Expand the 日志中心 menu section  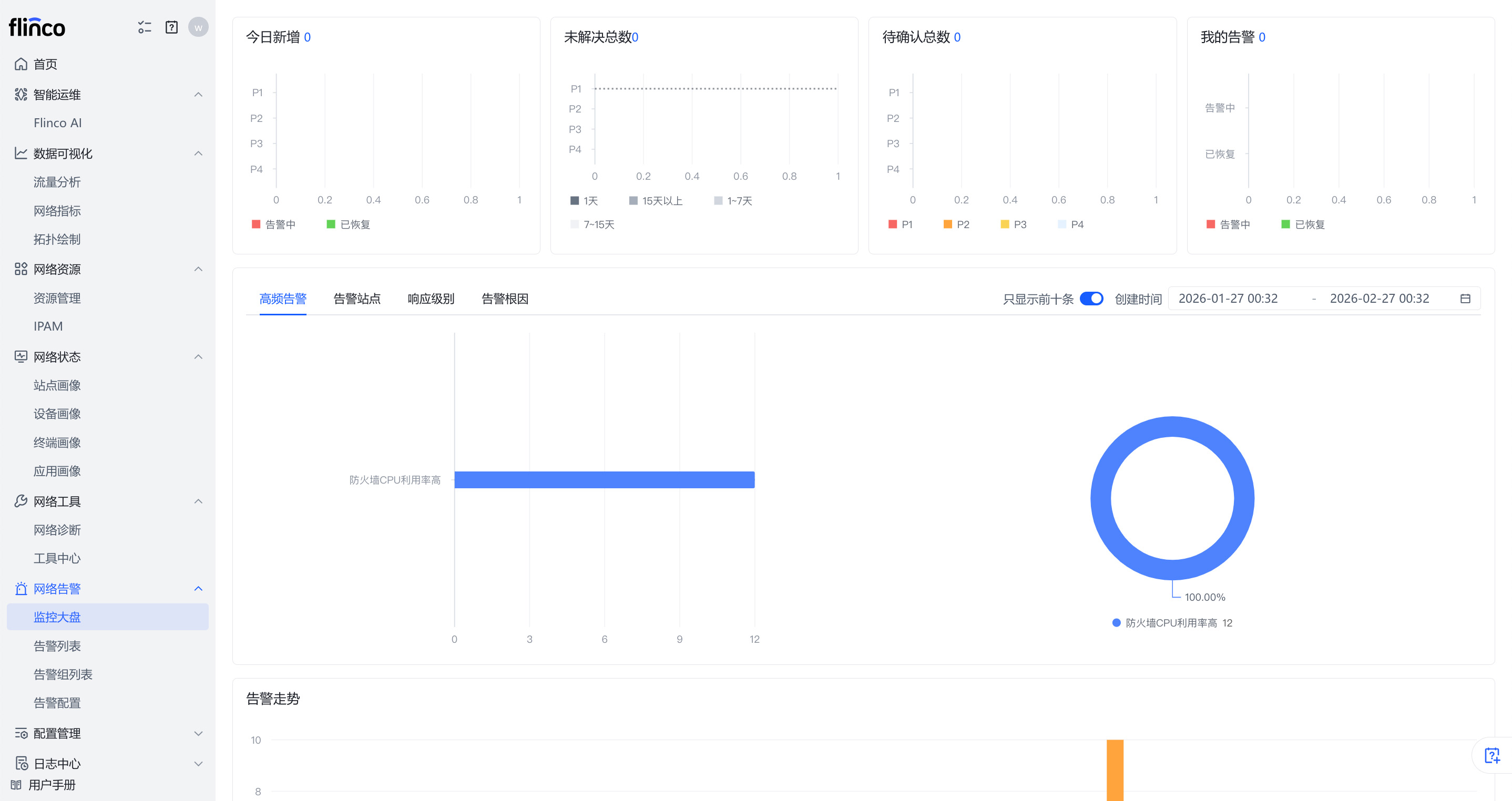tap(198, 764)
